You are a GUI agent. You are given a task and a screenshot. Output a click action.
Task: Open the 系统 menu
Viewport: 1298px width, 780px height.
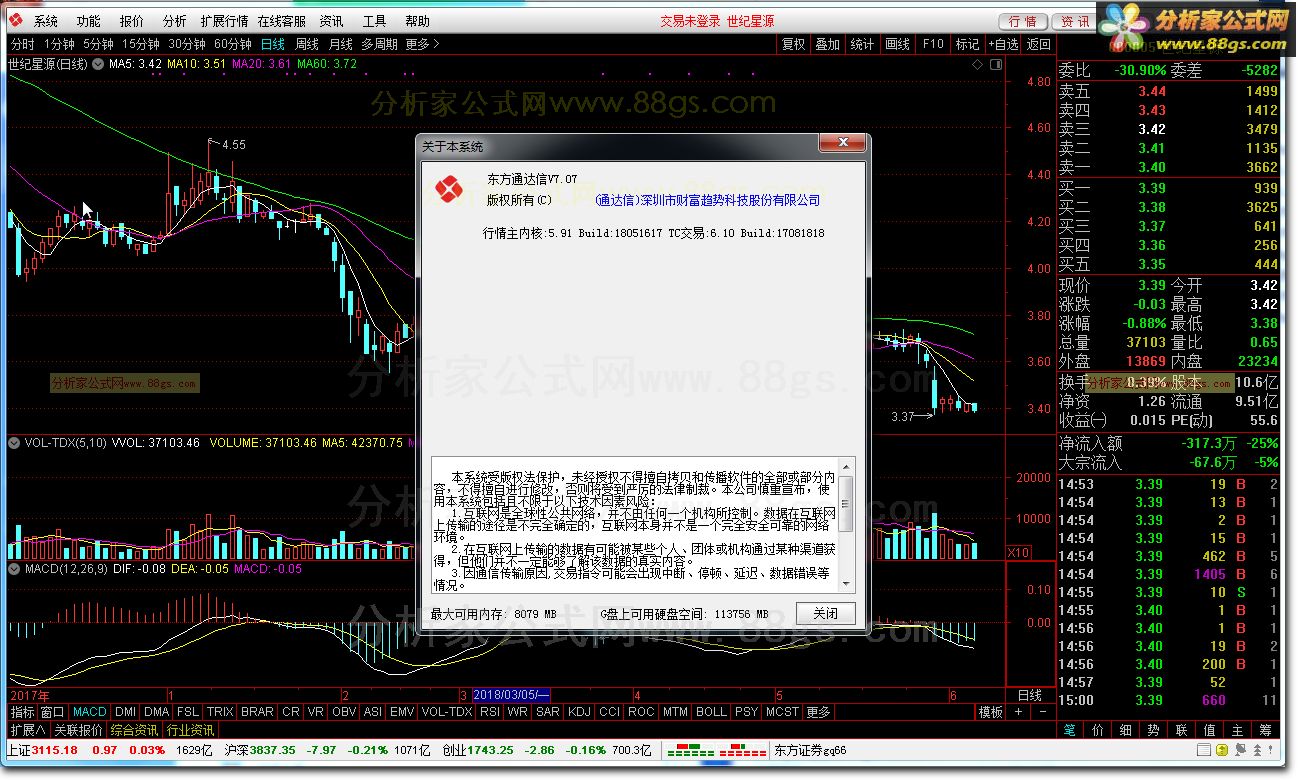[45, 21]
